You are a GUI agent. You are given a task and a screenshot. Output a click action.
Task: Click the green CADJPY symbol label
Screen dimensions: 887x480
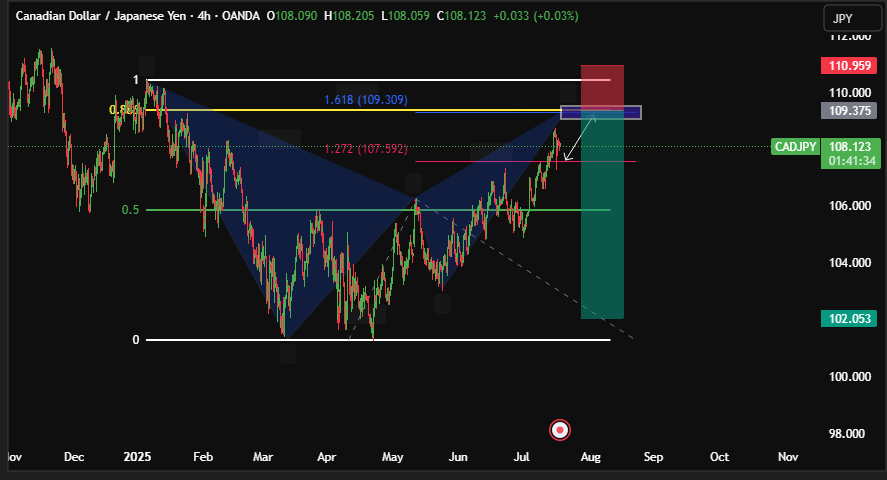point(796,147)
